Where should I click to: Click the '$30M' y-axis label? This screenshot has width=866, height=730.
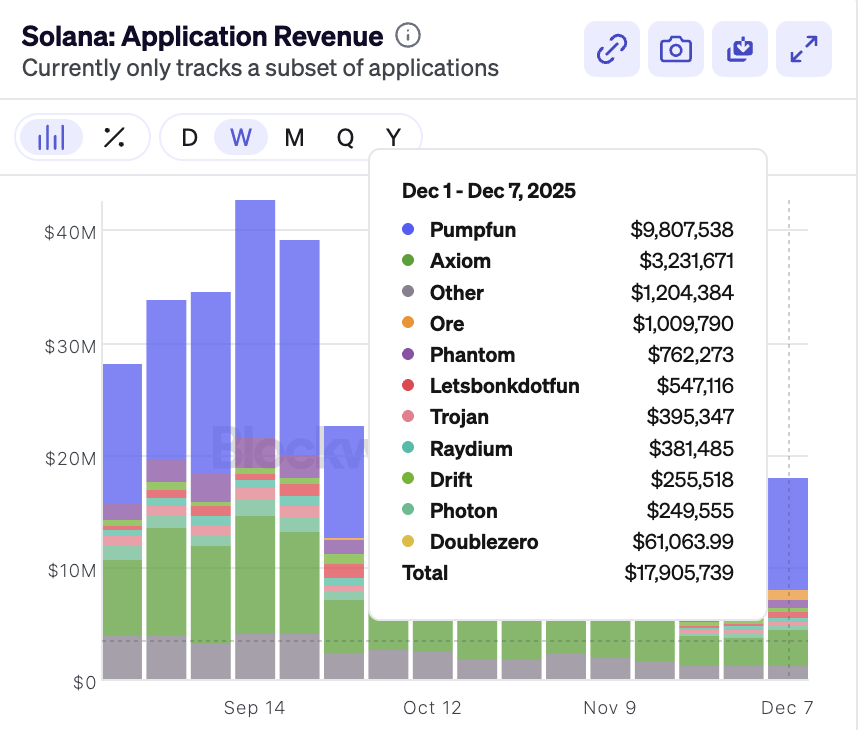tap(70, 346)
